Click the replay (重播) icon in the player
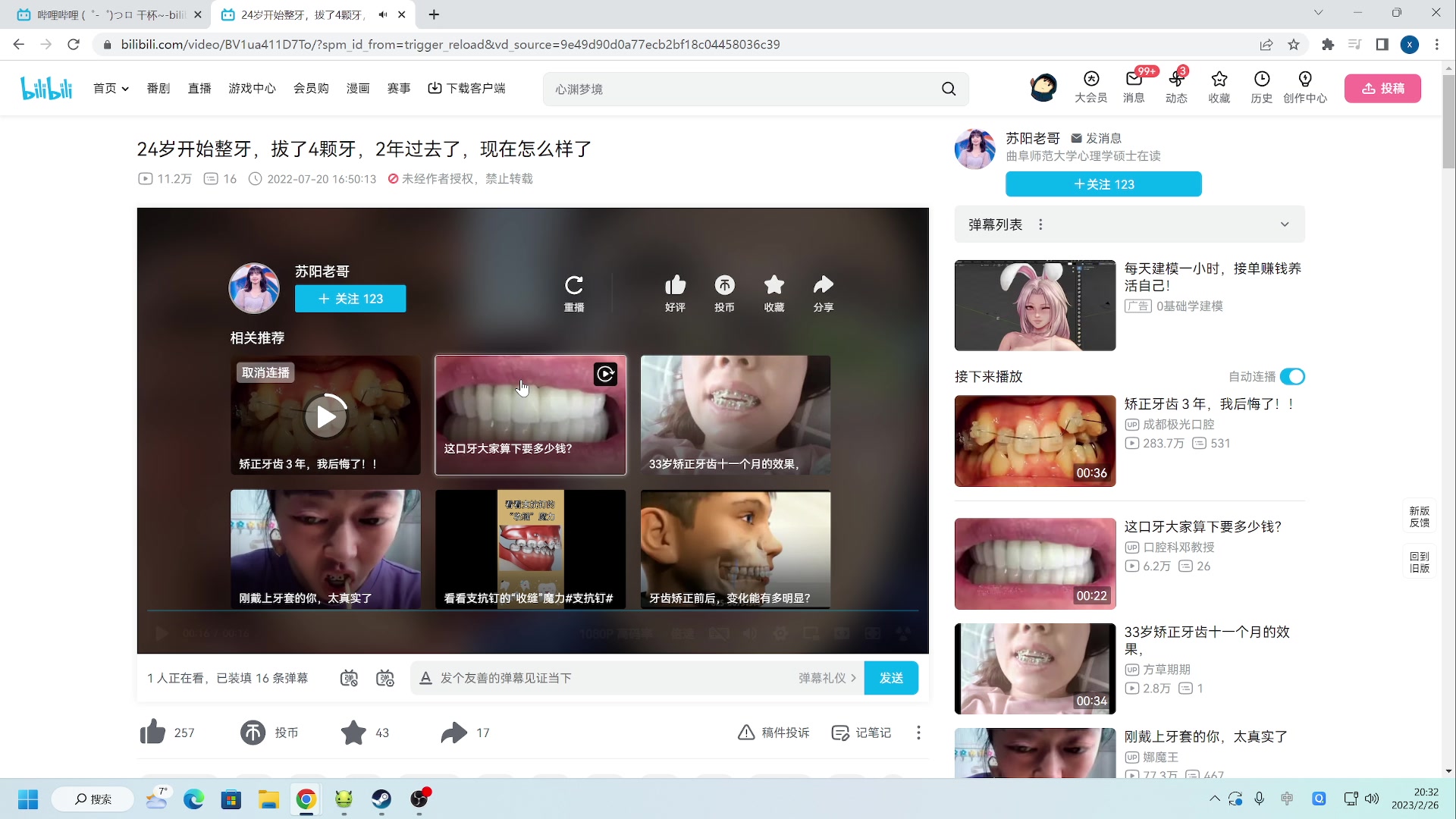1456x819 pixels. [574, 286]
